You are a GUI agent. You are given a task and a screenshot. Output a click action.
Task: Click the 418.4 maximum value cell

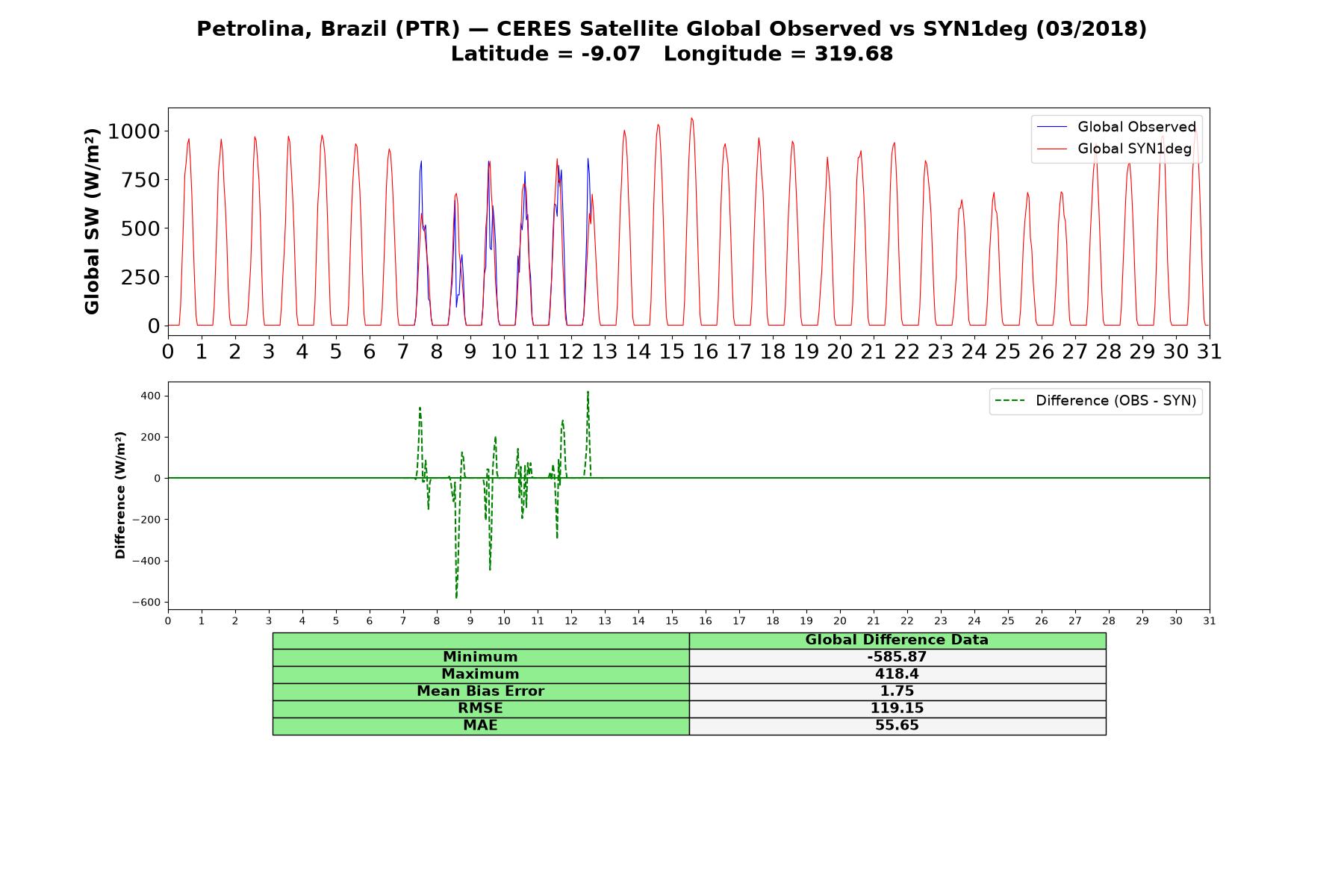897,674
